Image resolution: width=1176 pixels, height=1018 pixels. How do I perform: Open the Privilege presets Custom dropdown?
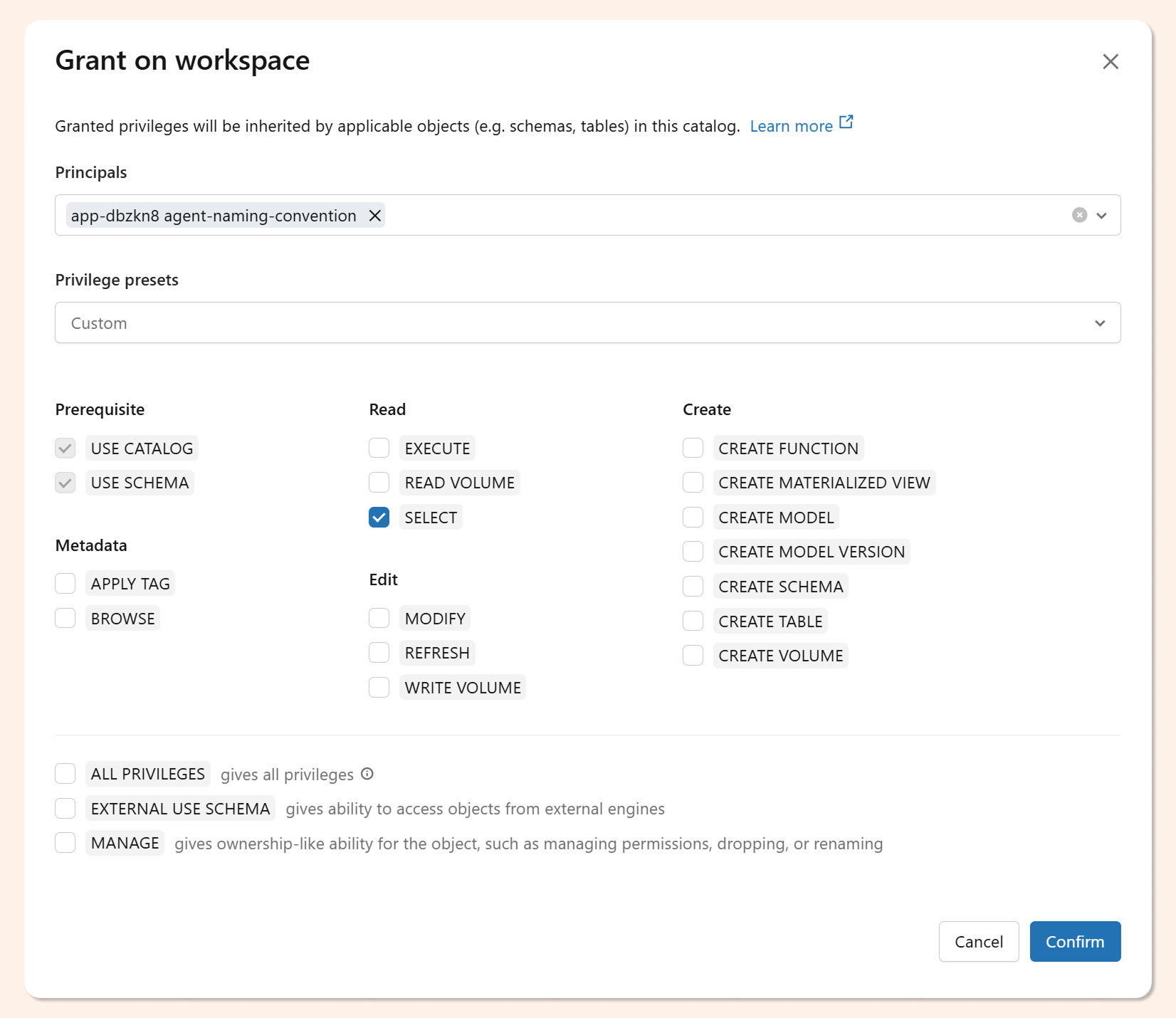pyautogui.click(x=587, y=323)
